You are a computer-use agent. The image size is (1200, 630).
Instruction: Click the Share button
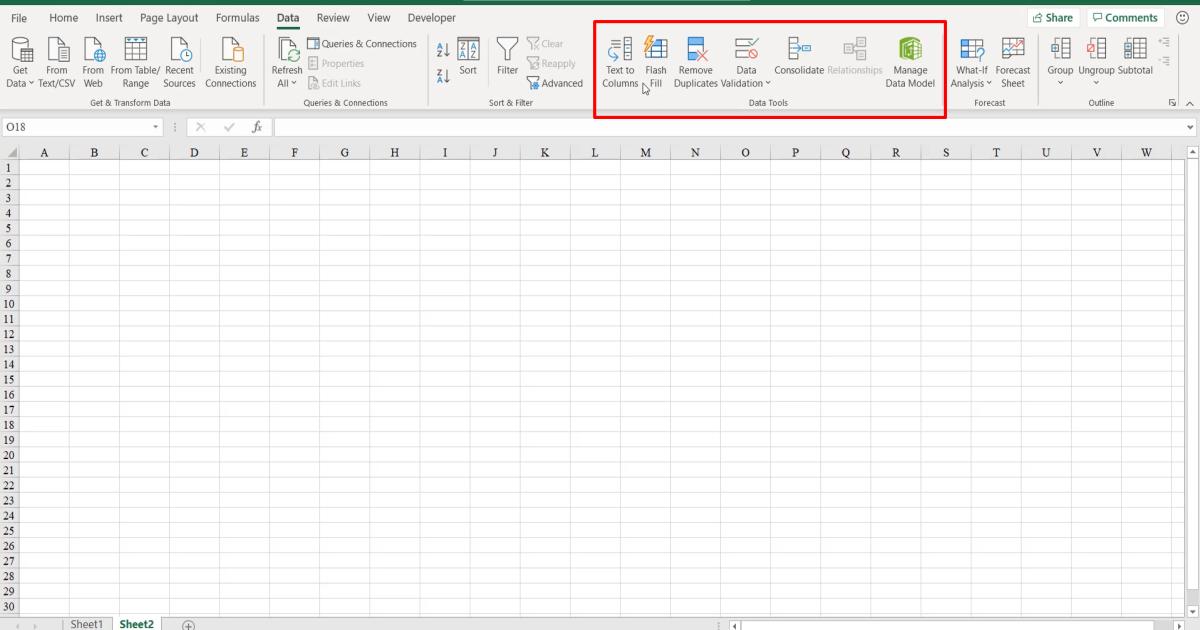(x=1053, y=17)
